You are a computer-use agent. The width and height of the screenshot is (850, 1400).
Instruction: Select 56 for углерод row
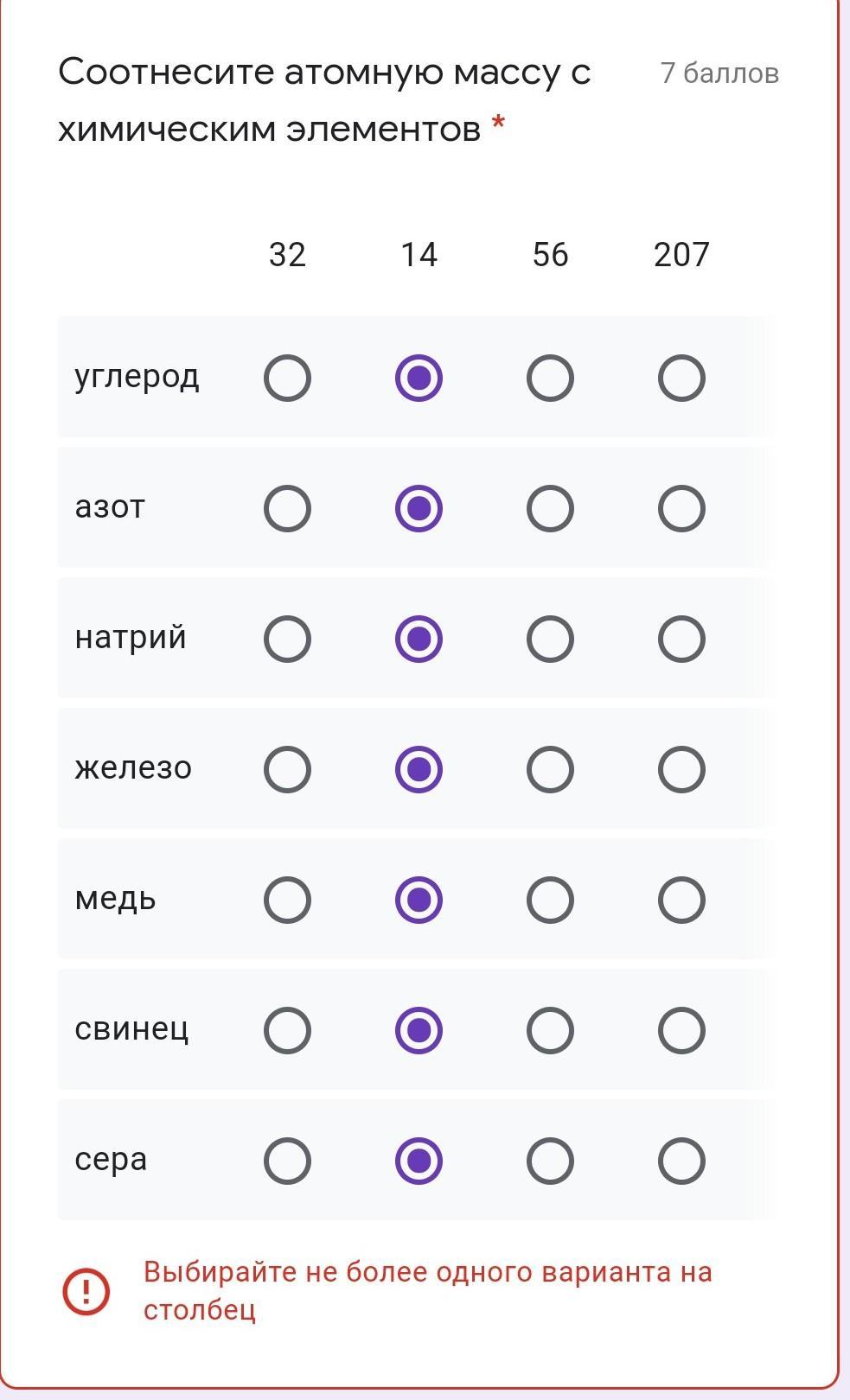click(550, 379)
